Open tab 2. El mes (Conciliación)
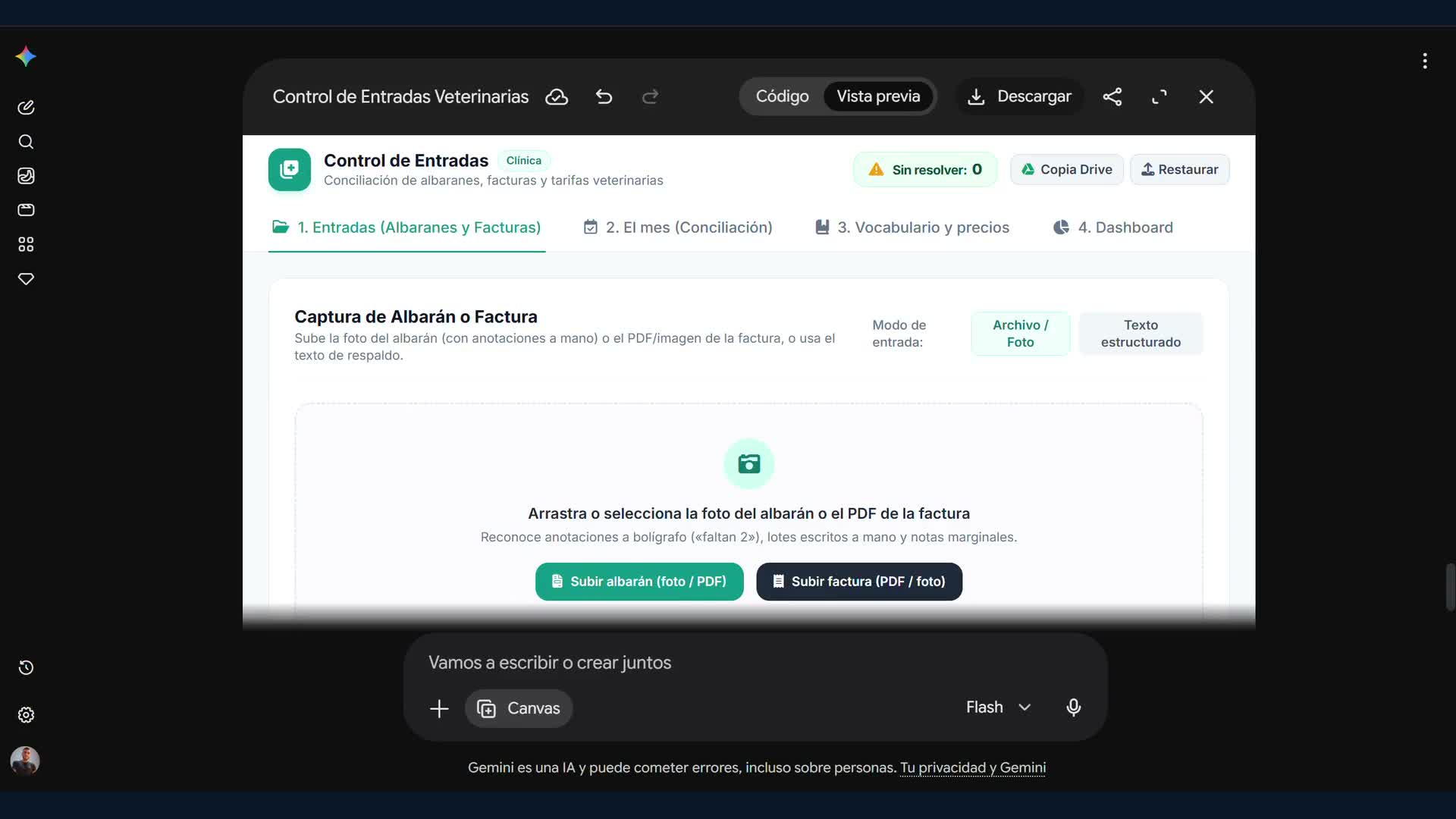The width and height of the screenshot is (1456, 819). 677,227
